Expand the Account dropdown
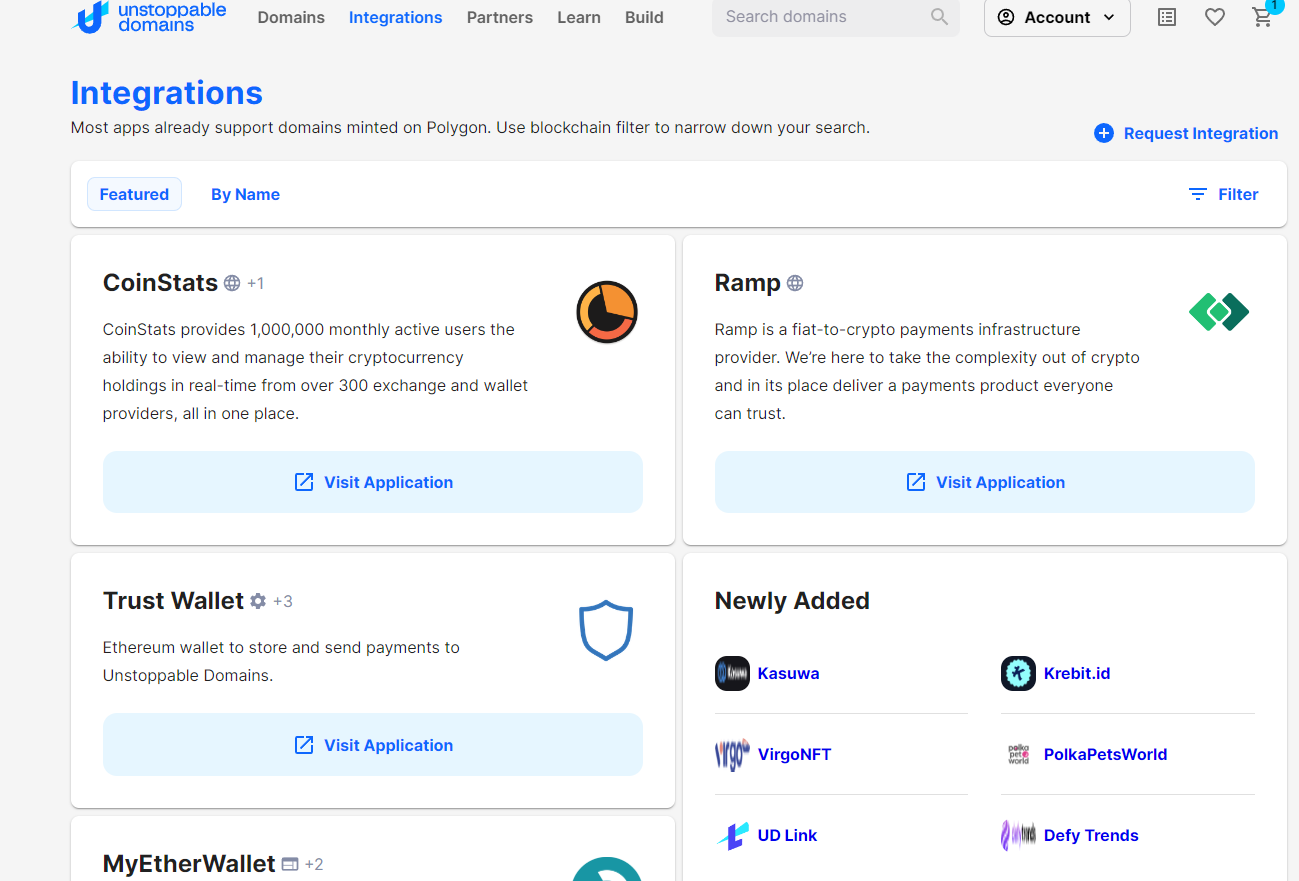The height and width of the screenshot is (881, 1299). click(1057, 18)
